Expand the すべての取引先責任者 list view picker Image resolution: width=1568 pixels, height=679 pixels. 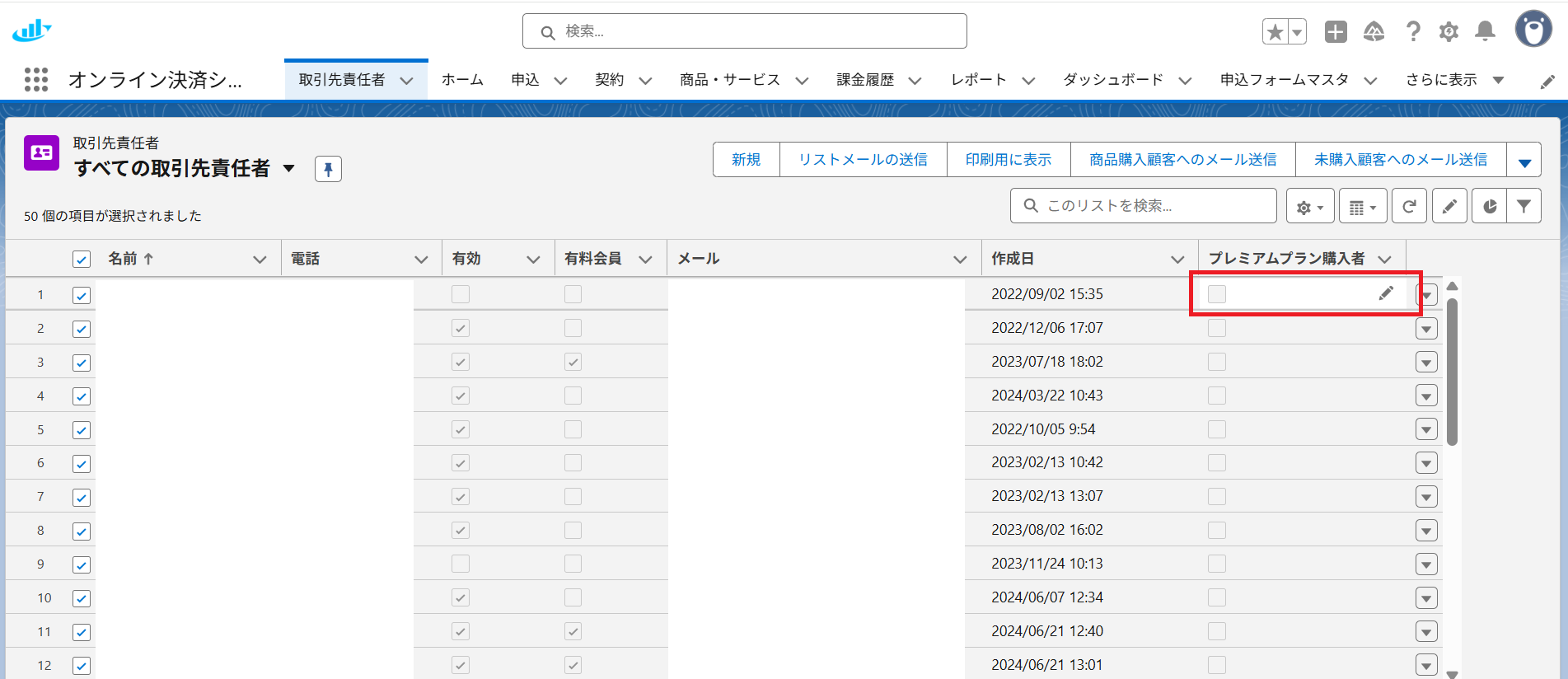click(x=289, y=169)
